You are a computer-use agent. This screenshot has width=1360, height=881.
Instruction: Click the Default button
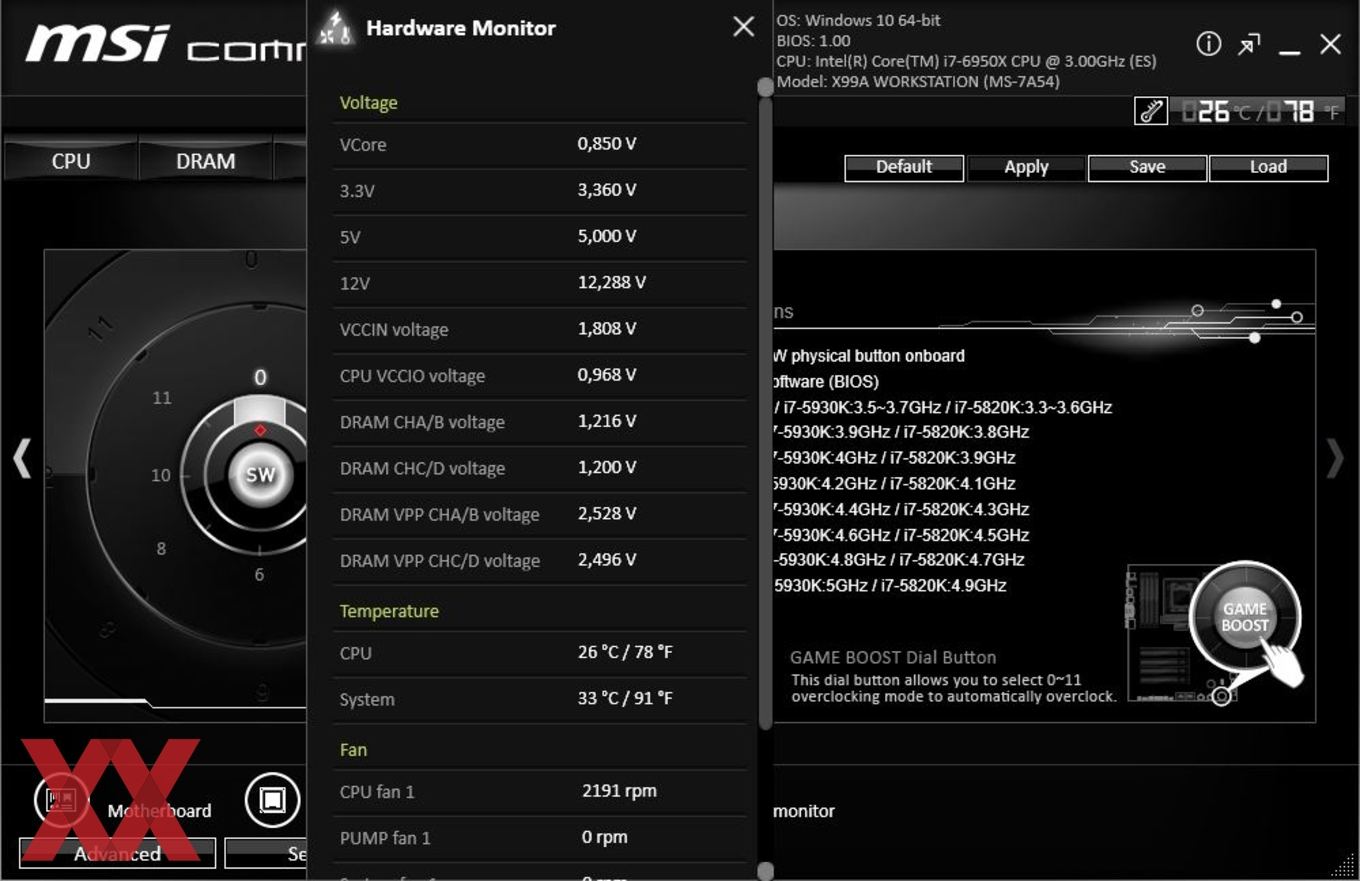[904, 167]
